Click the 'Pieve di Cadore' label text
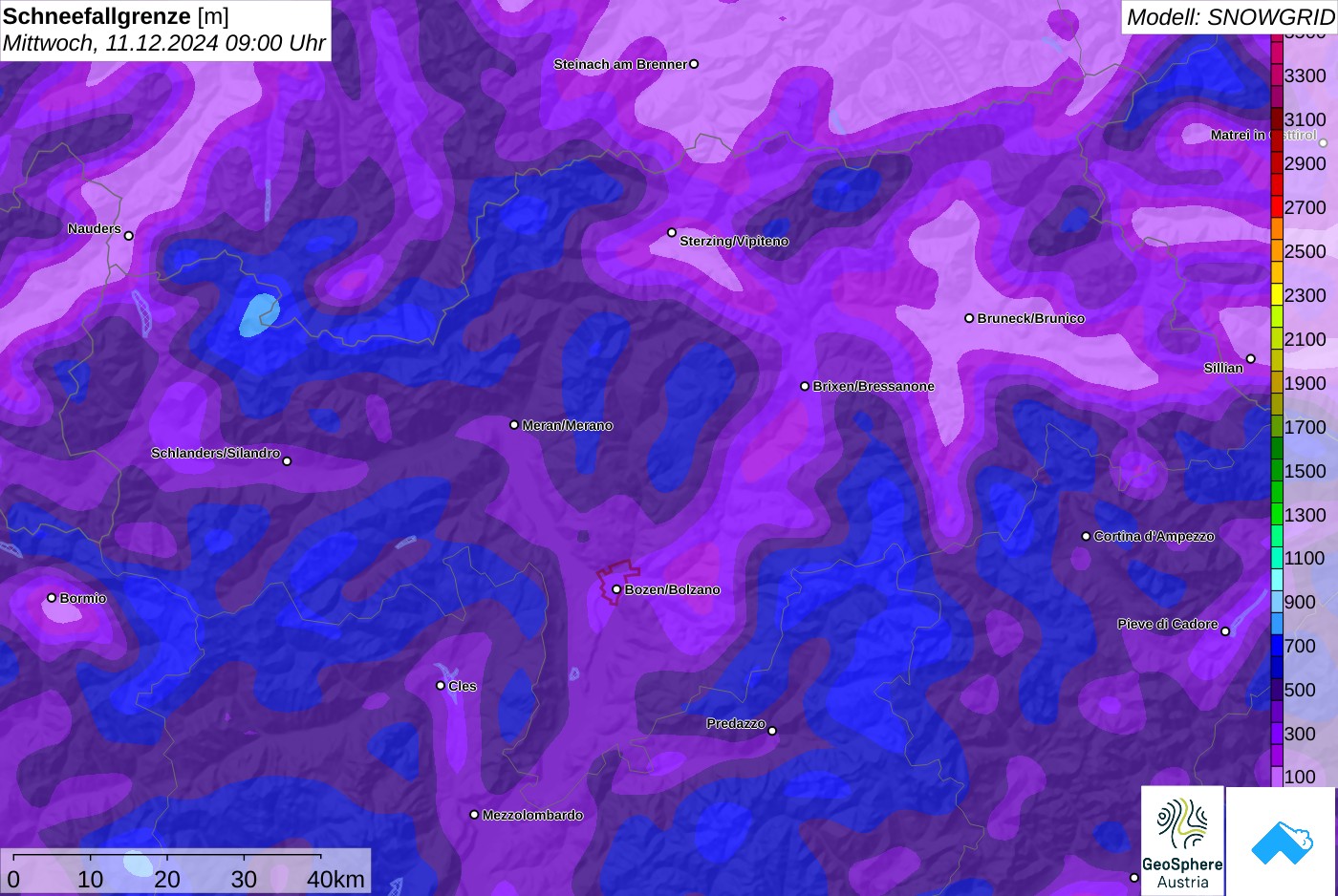Screen dimensions: 1338x896 pos(1168,624)
